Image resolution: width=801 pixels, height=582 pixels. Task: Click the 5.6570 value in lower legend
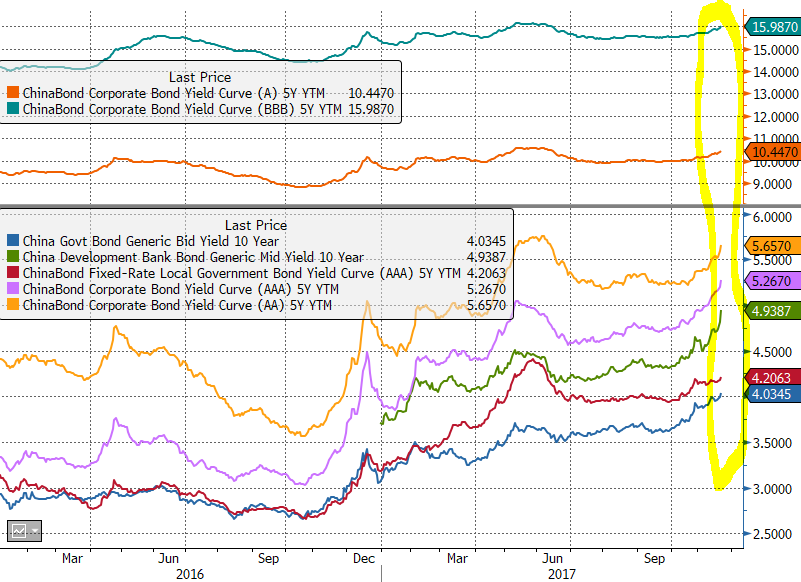coord(486,305)
